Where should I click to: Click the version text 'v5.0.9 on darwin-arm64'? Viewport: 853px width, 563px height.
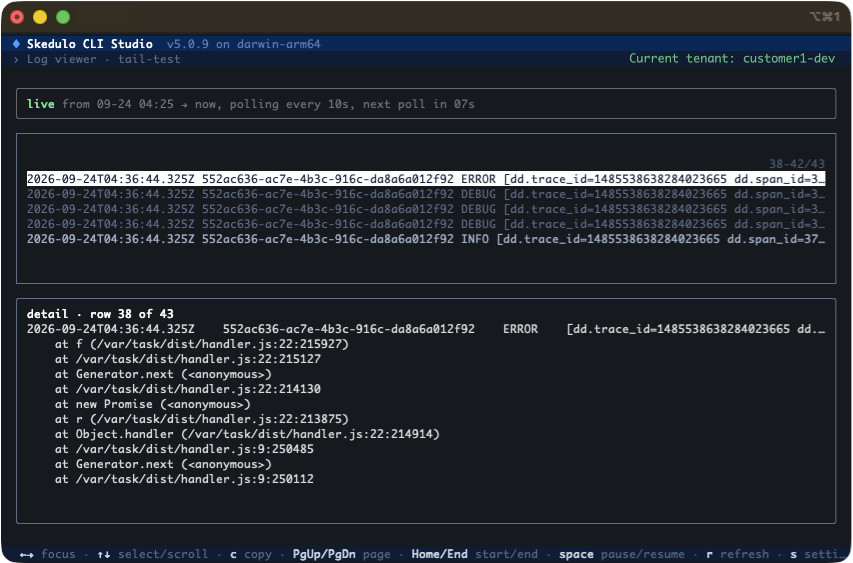pyautogui.click(x=244, y=44)
